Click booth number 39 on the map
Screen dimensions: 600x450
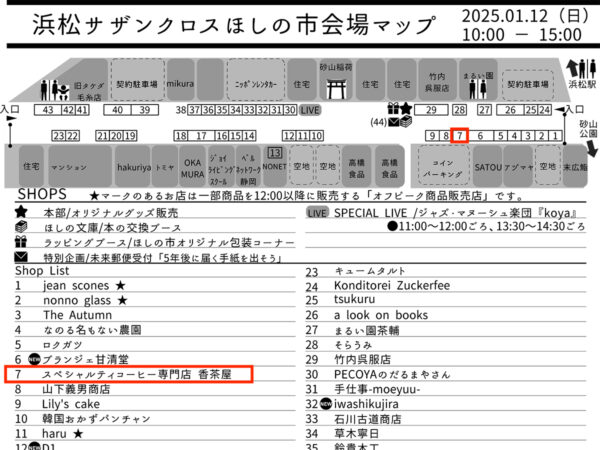click(145, 110)
